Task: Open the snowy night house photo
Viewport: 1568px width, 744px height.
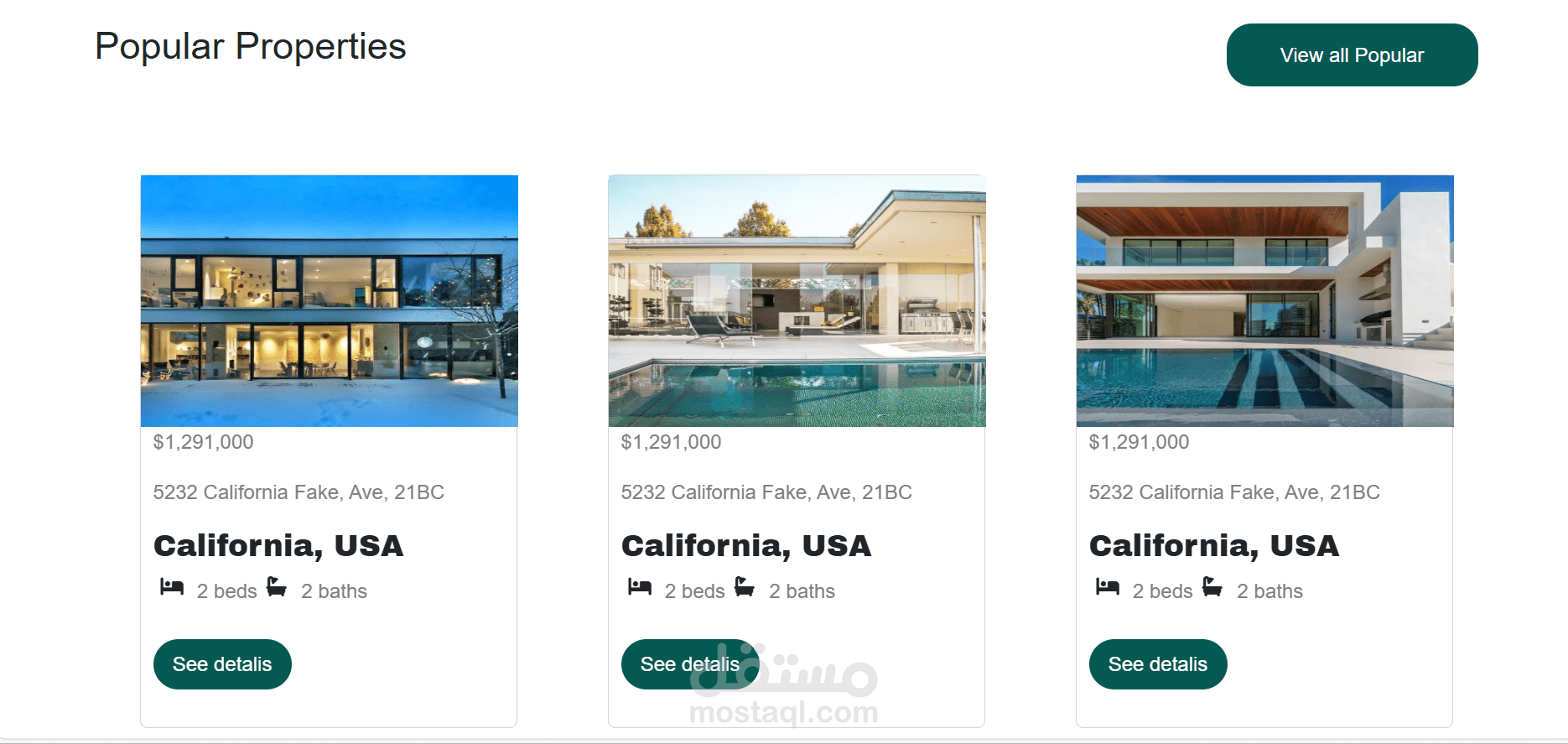Action: coord(329,300)
